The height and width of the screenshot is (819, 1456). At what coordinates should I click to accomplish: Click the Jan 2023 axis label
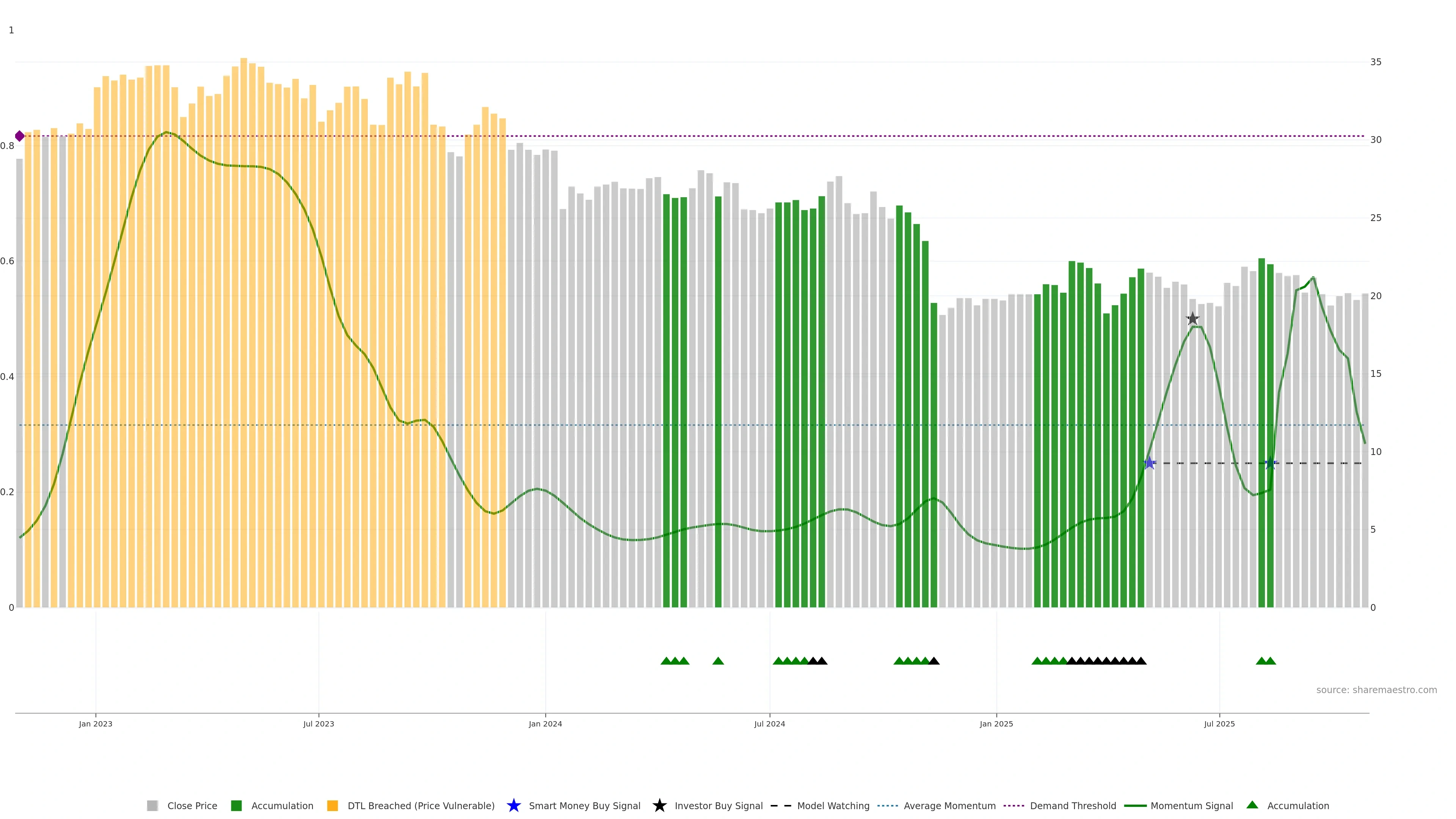(x=96, y=724)
